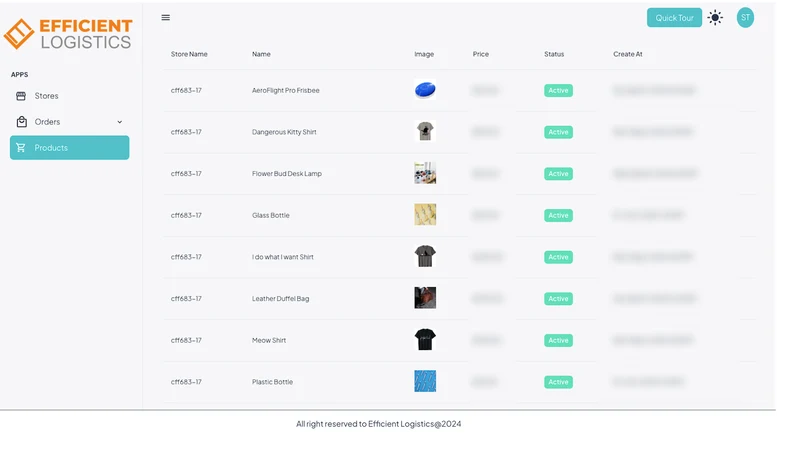Viewport: 800px width, 450px height.
Task: Click store name in Glass Bottle row
Action: tap(186, 215)
